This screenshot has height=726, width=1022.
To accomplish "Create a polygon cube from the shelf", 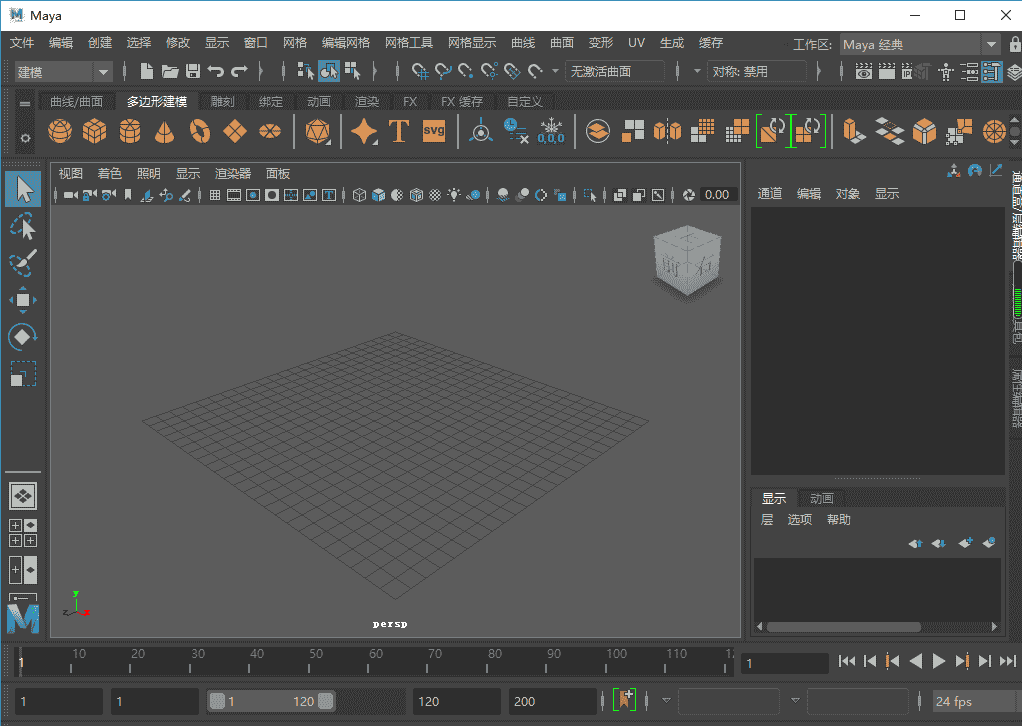I will pos(94,131).
